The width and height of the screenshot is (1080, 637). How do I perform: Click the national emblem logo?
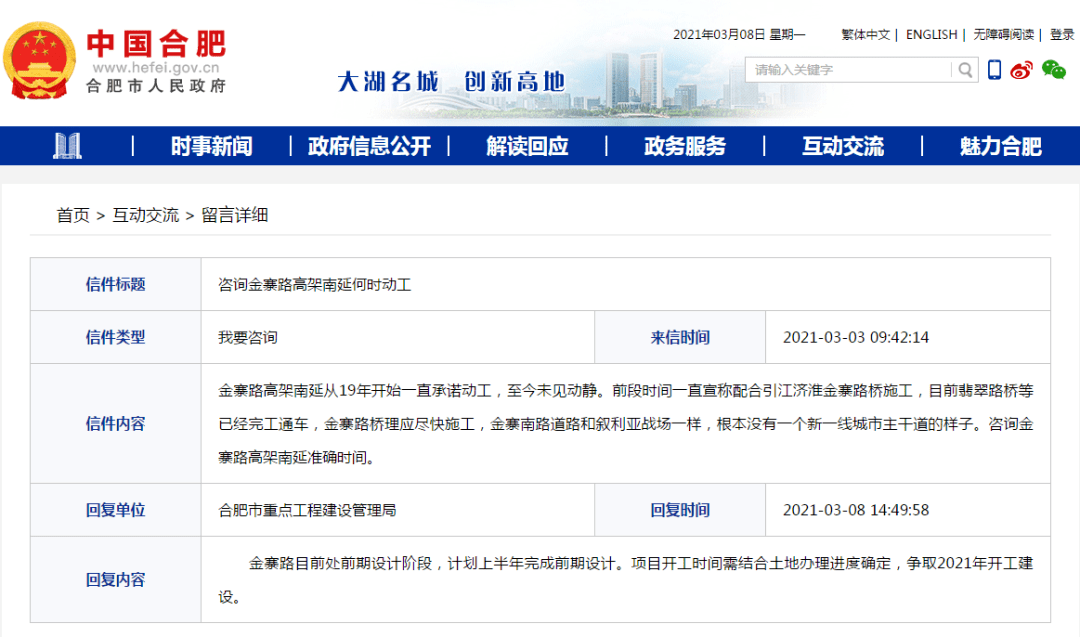pyautogui.click(x=39, y=61)
